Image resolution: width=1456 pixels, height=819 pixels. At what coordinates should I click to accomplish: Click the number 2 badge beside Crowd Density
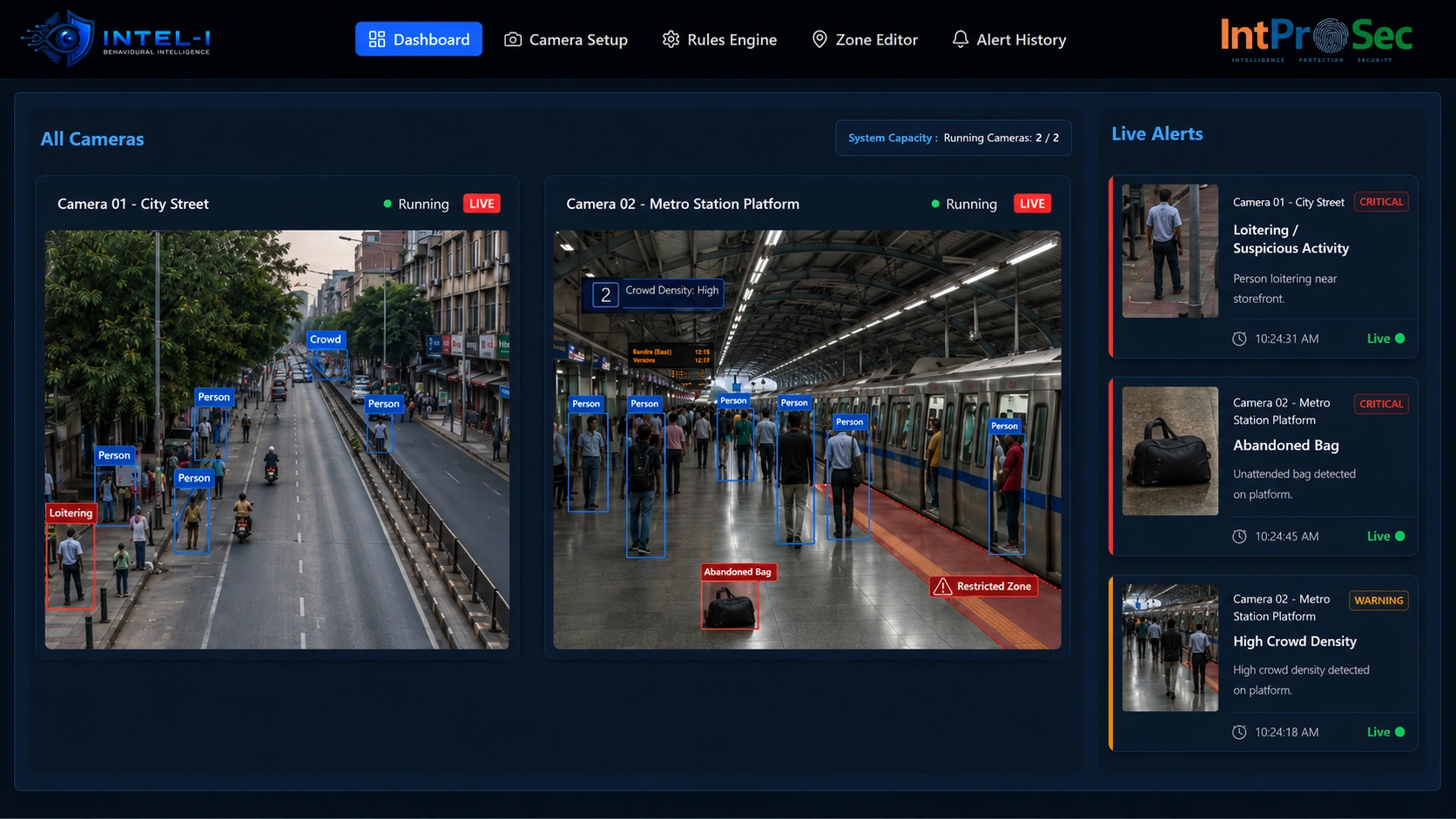[605, 295]
